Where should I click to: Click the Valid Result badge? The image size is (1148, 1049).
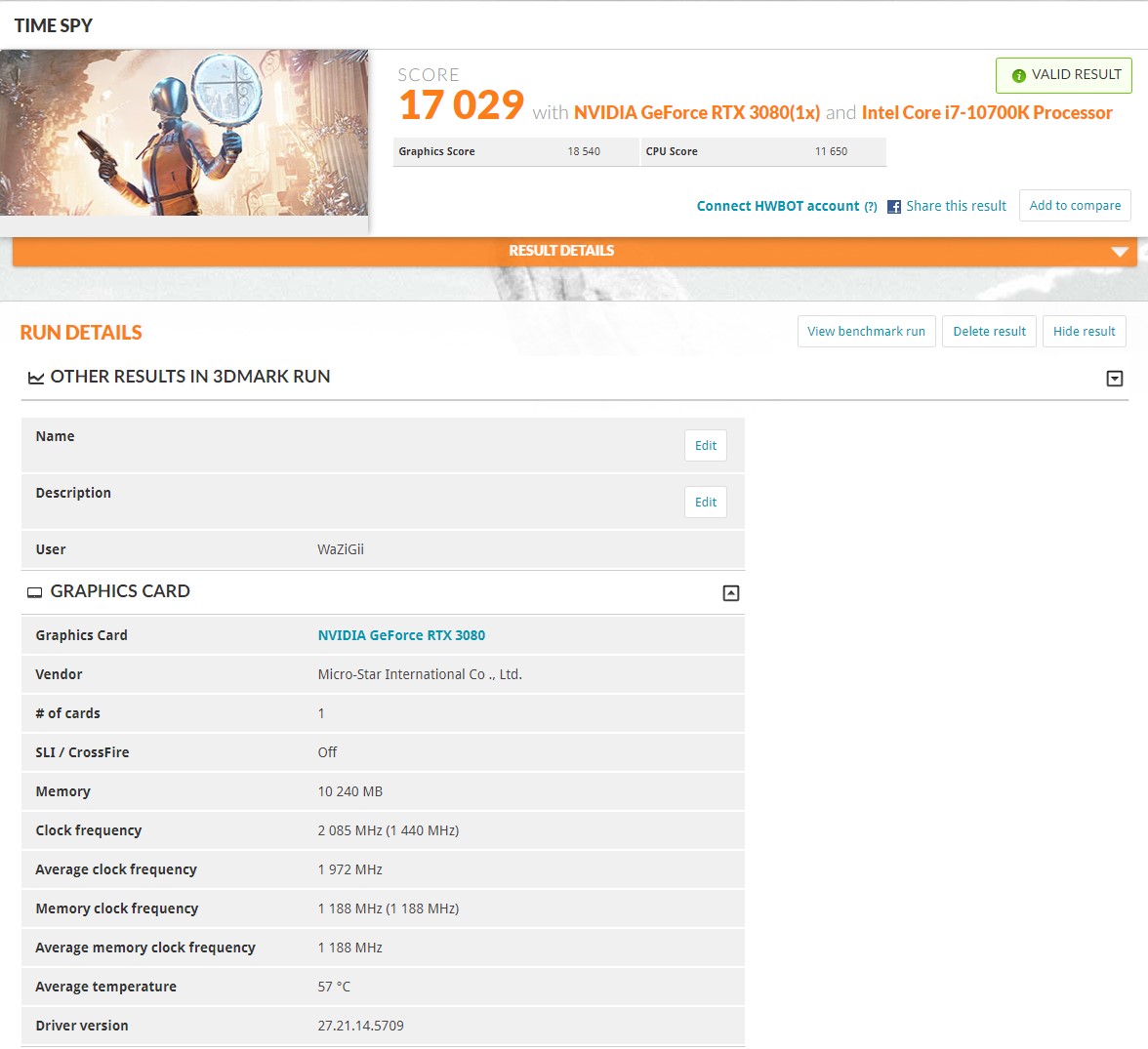click(1064, 75)
